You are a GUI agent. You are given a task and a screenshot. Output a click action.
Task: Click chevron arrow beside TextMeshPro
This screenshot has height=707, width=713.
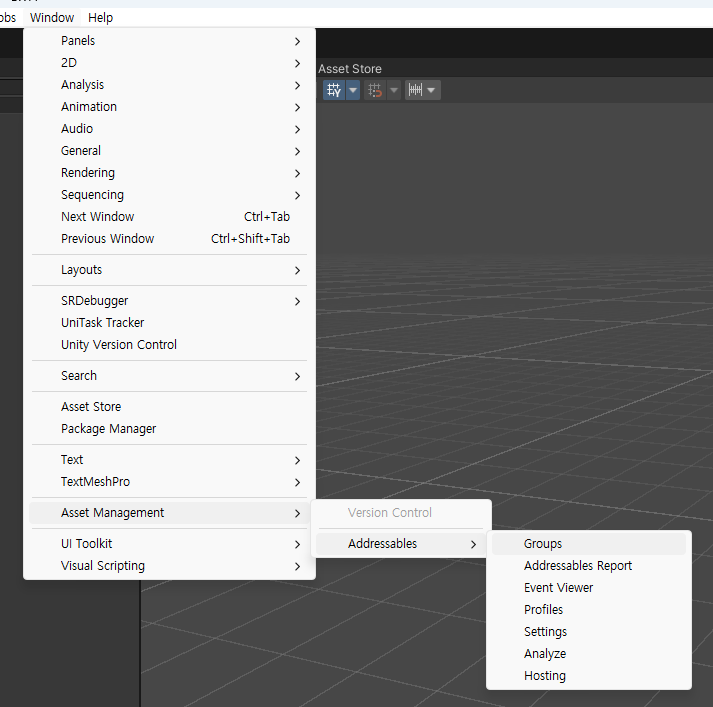tap(297, 482)
